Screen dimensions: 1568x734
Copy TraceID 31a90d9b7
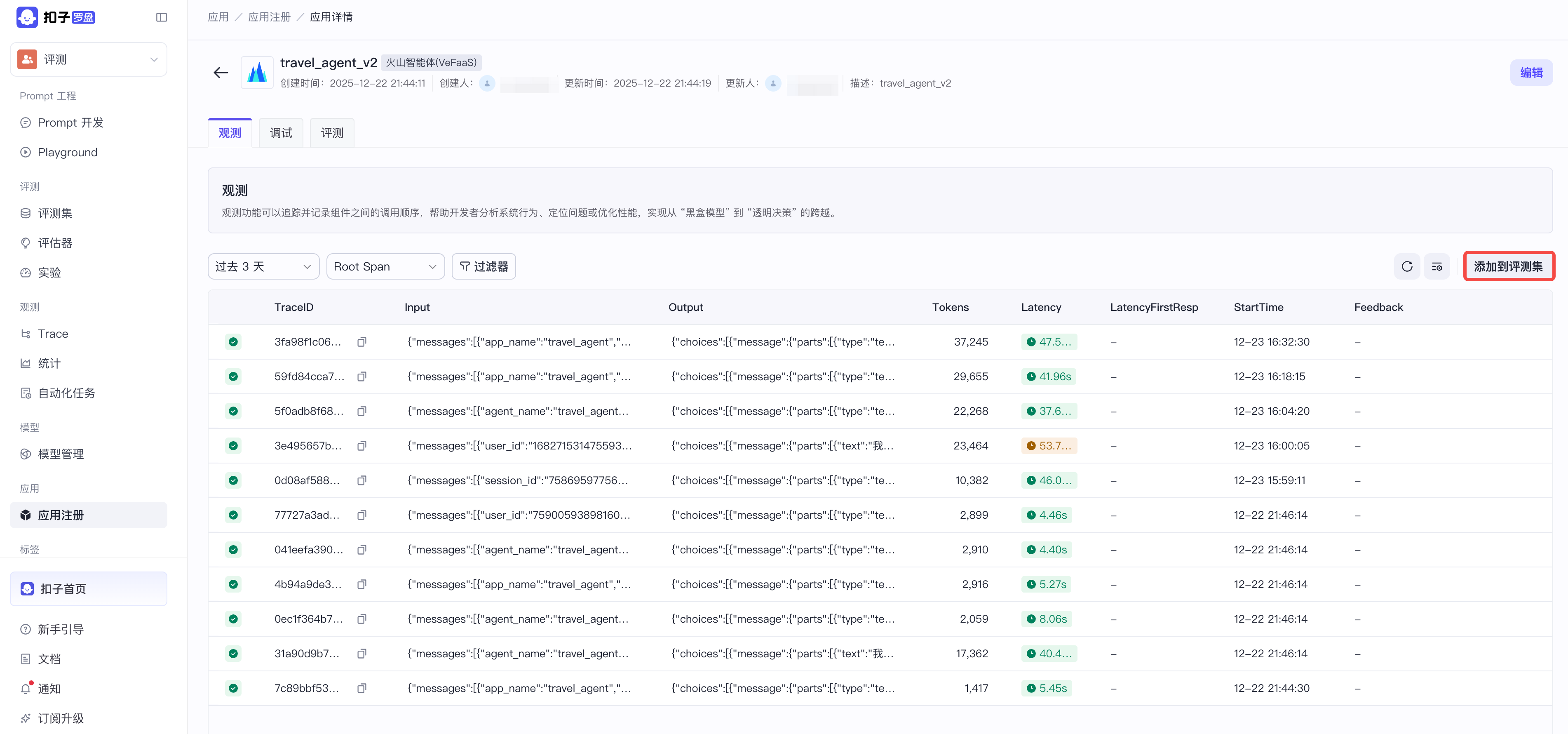pyautogui.click(x=361, y=654)
